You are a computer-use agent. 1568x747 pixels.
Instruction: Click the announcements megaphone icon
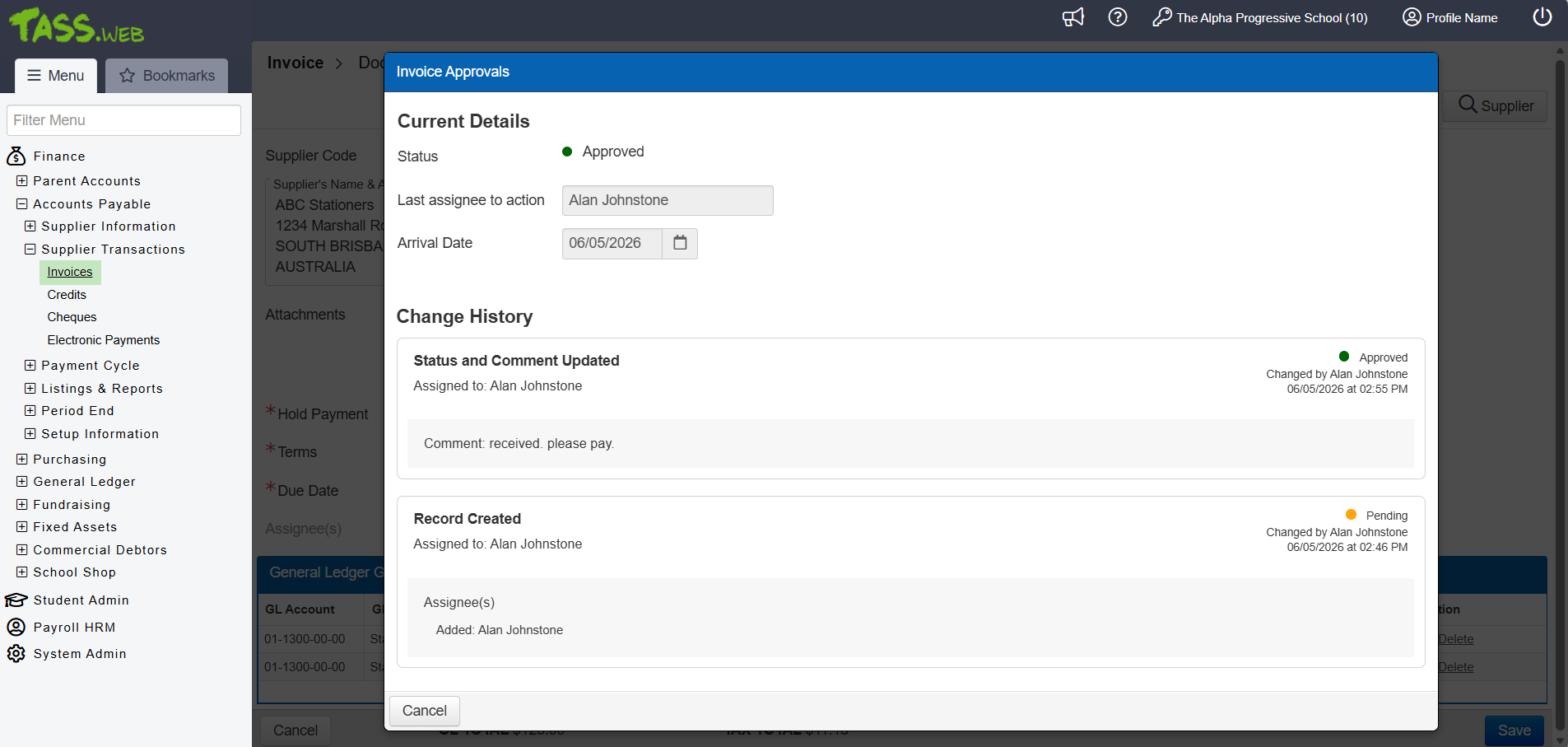pyautogui.click(x=1073, y=17)
